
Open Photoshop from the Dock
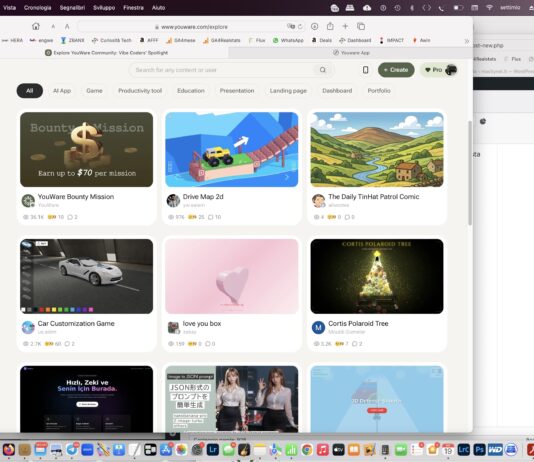[x=479, y=449]
